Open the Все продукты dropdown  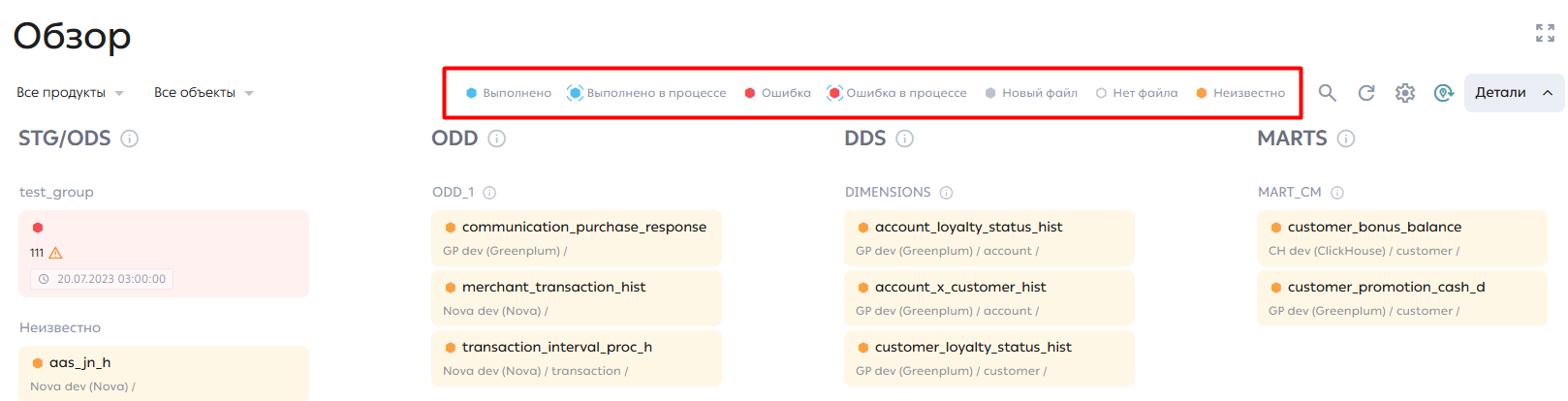[x=70, y=93]
